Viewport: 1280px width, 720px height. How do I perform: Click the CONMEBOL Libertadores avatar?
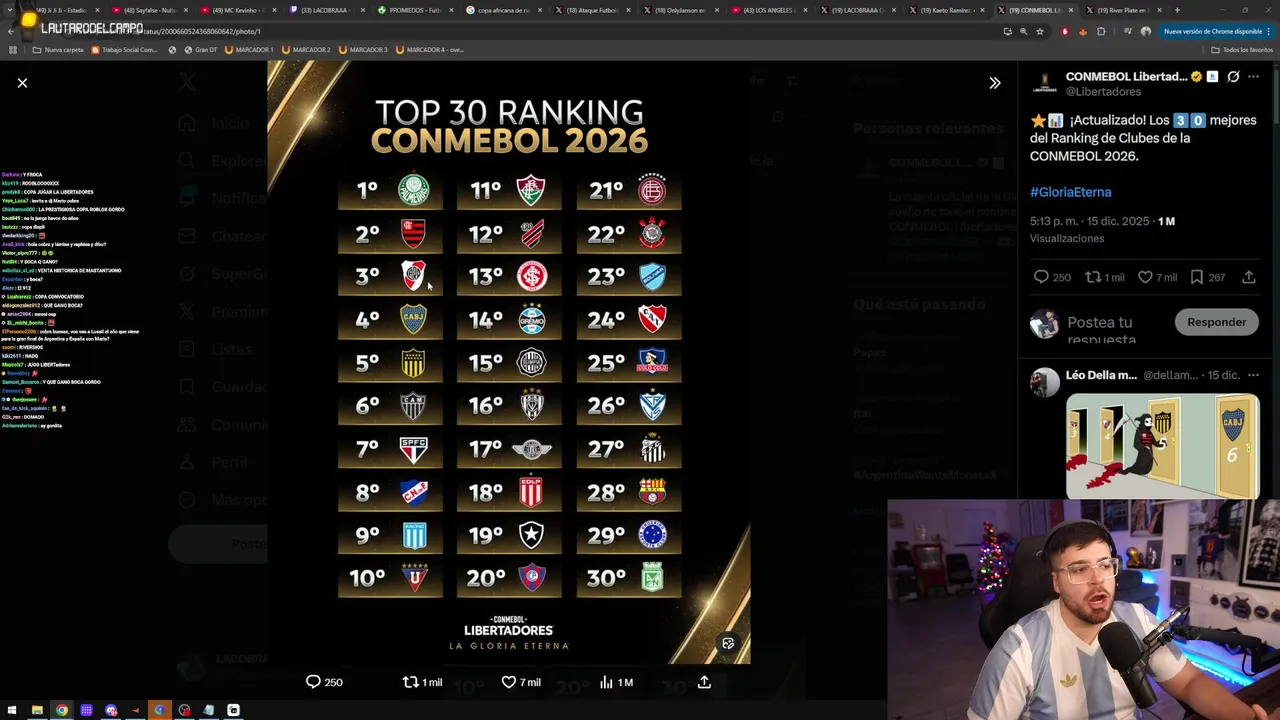(x=1044, y=83)
